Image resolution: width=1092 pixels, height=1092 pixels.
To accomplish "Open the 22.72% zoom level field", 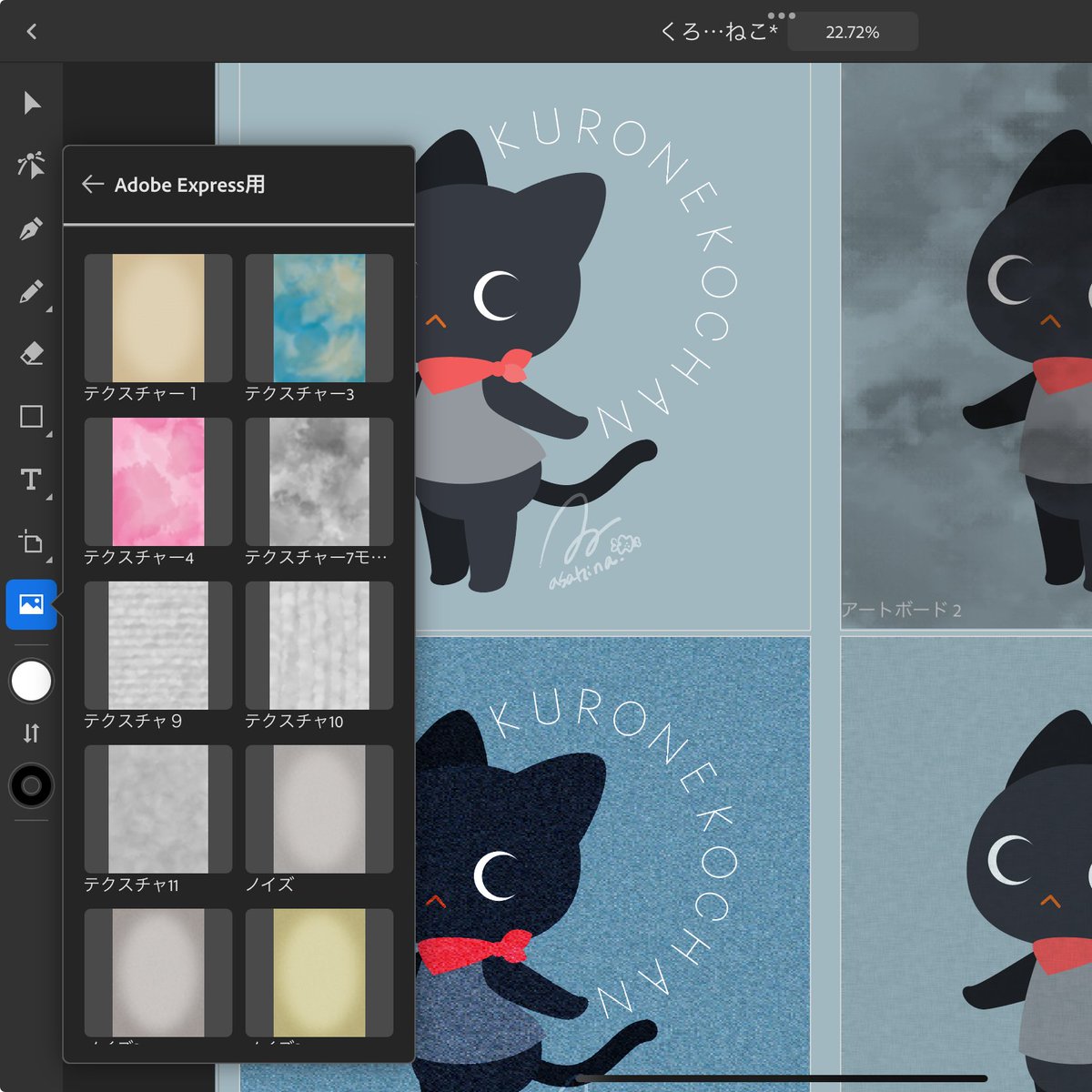I will [x=853, y=32].
